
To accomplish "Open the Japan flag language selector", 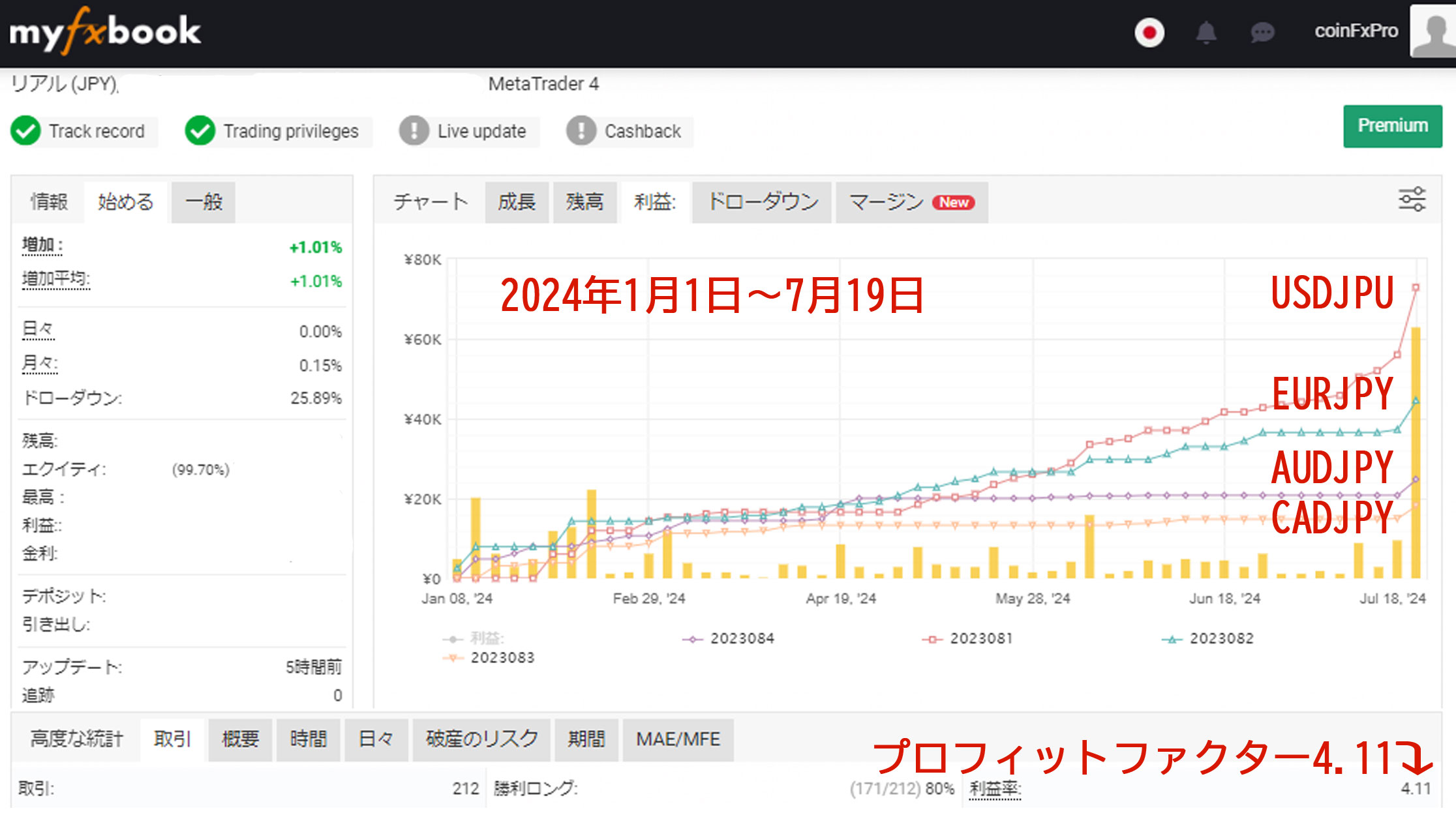I will tap(1149, 32).
